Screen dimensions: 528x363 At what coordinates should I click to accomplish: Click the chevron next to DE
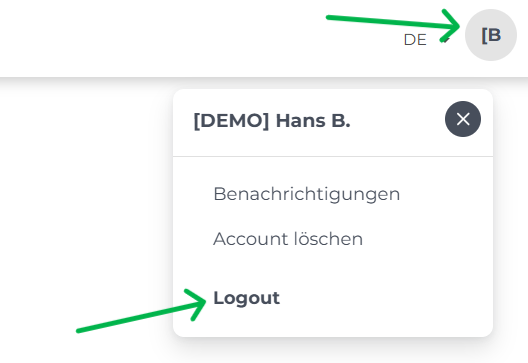pos(446,40)
